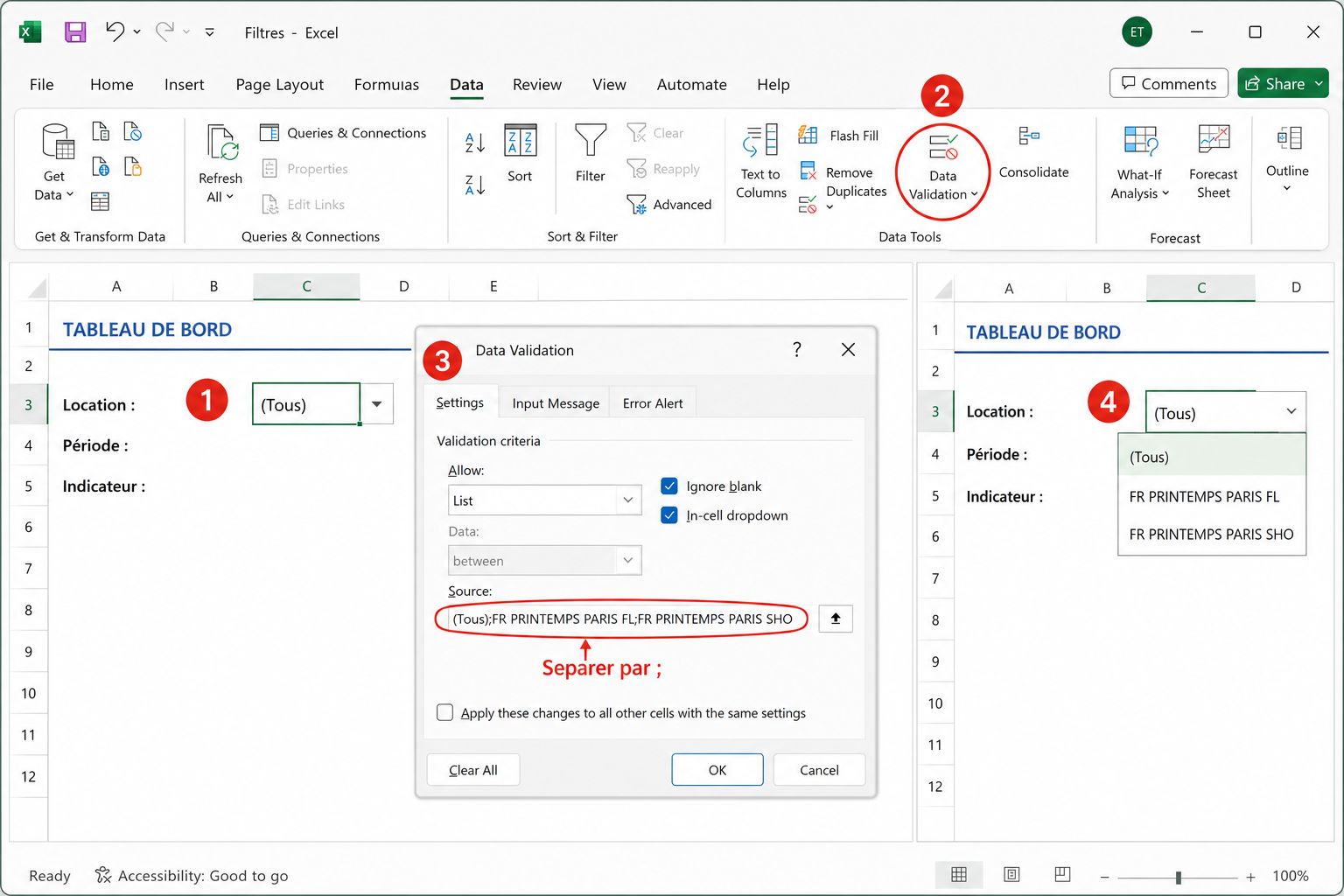Open the Comments pane
The image size is (1344, 896).
coord(1169,84)
